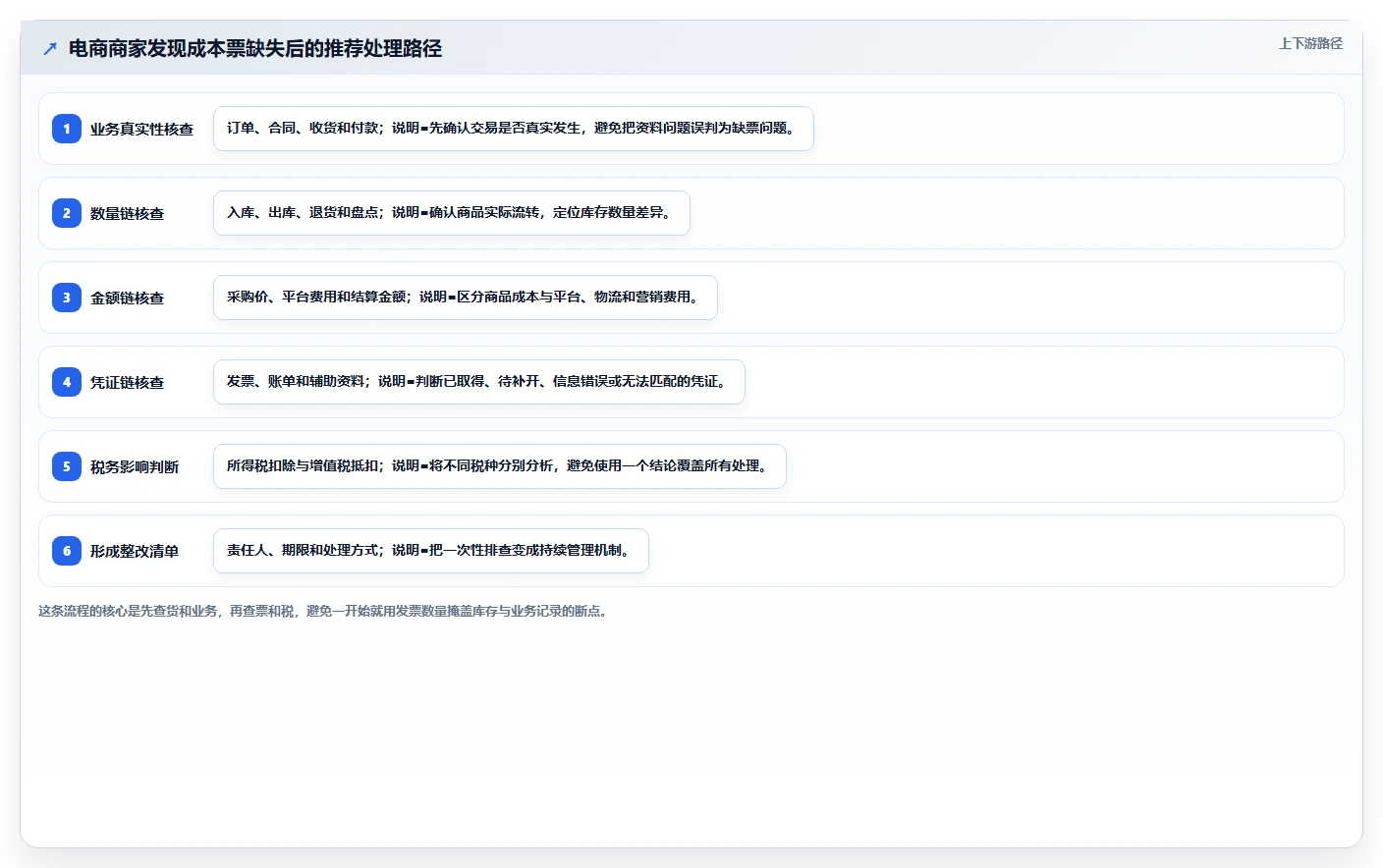Click step number 4 badge
Viewport: 1383px width, 868px height.
[x=67, y=382]
